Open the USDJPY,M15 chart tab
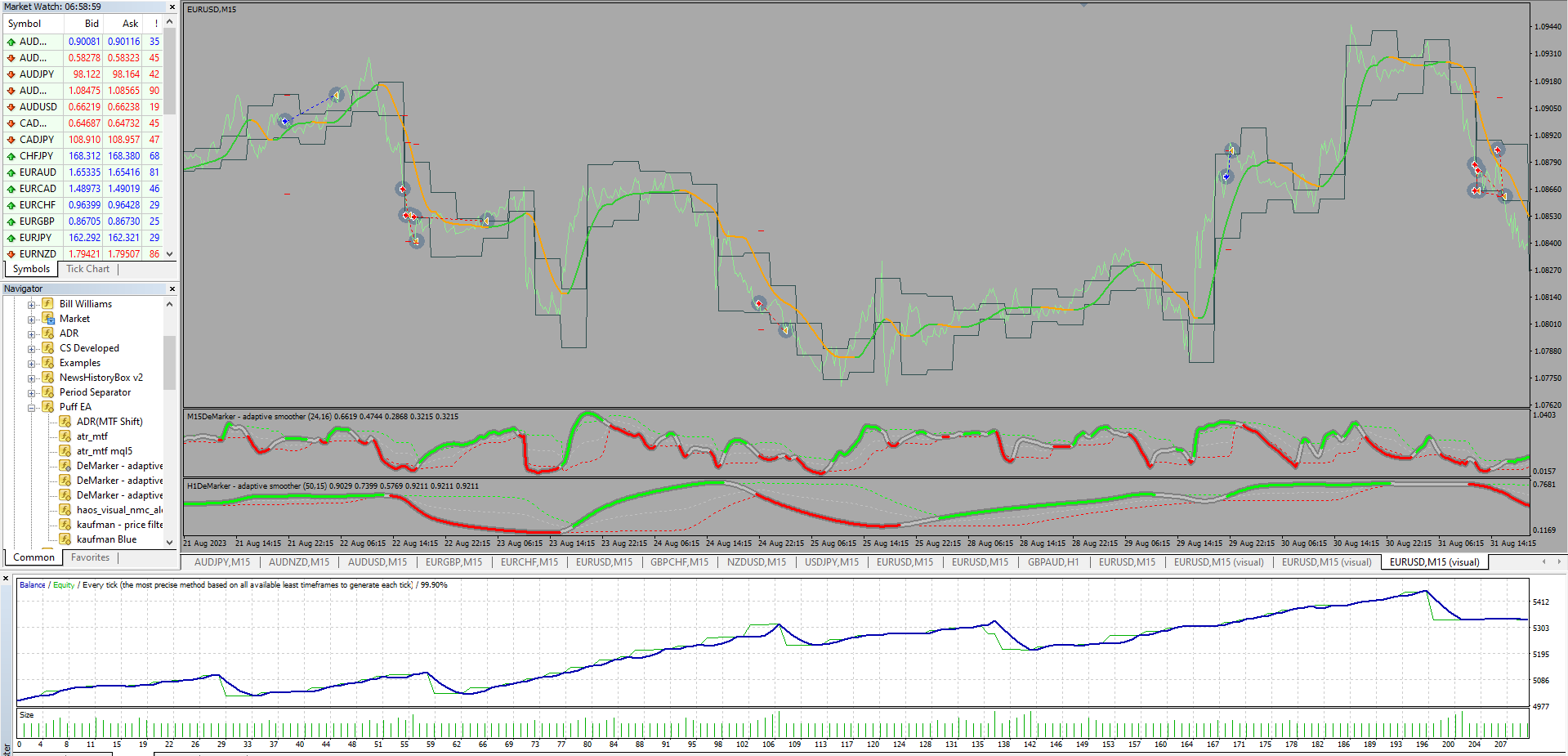This screenshot has height=756, width=1568. coord(832,562)
